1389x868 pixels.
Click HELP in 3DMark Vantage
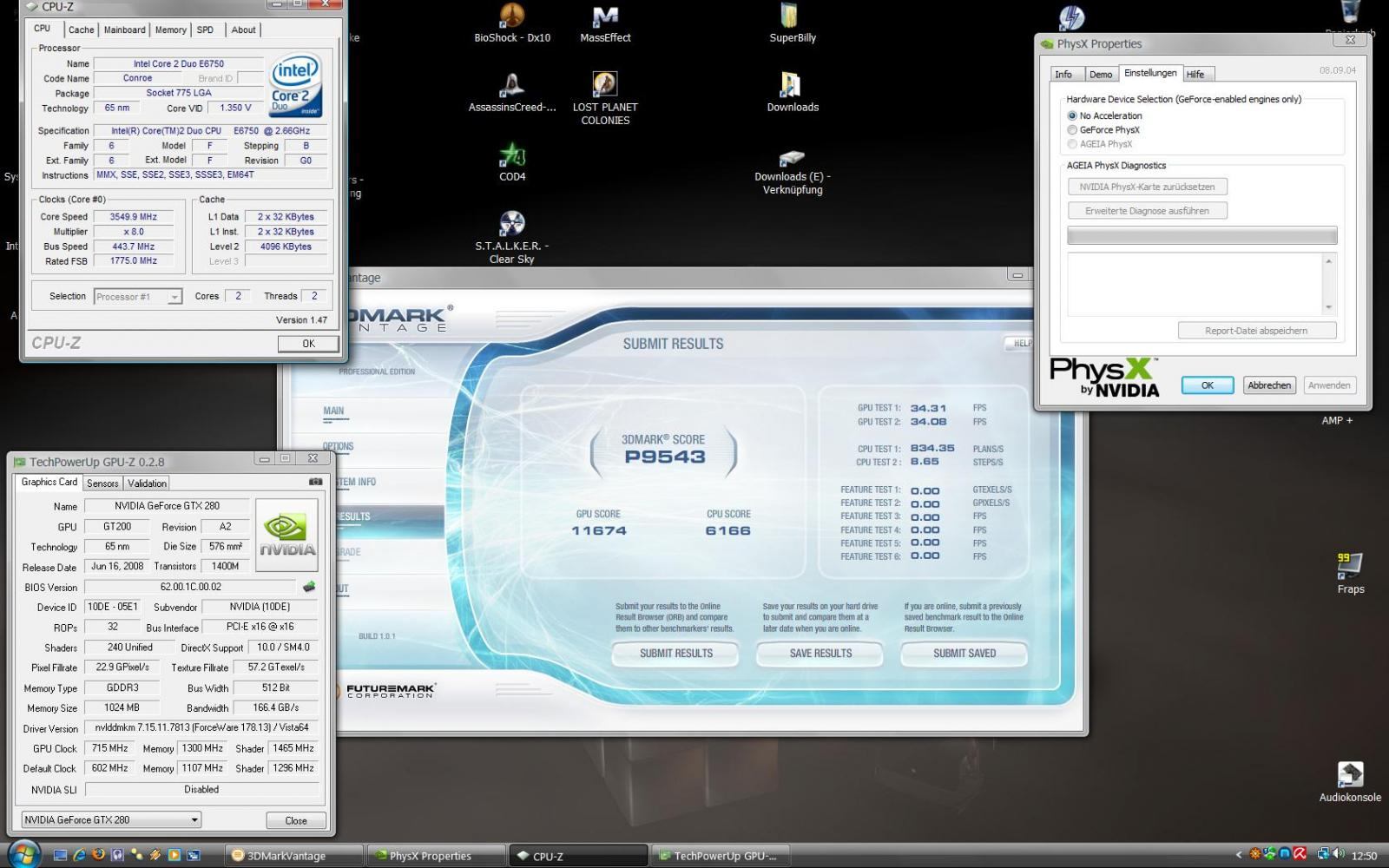(x=1019, y=343)
